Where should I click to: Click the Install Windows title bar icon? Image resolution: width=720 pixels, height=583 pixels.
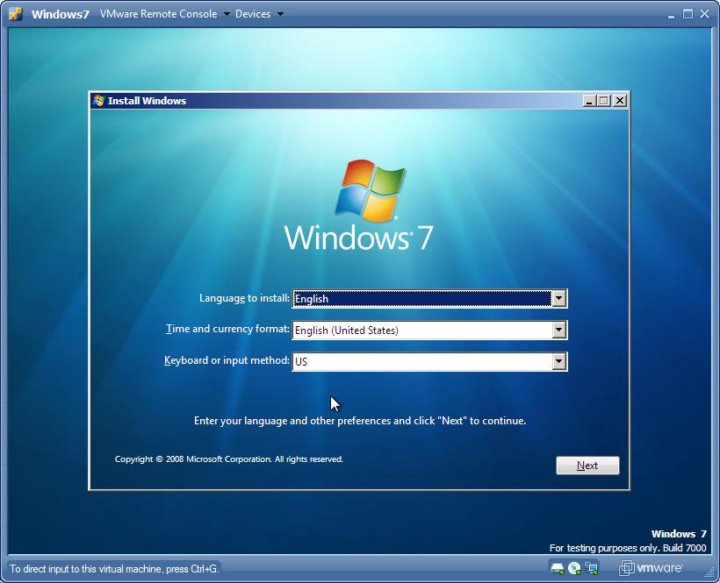[x=98, y=101]
